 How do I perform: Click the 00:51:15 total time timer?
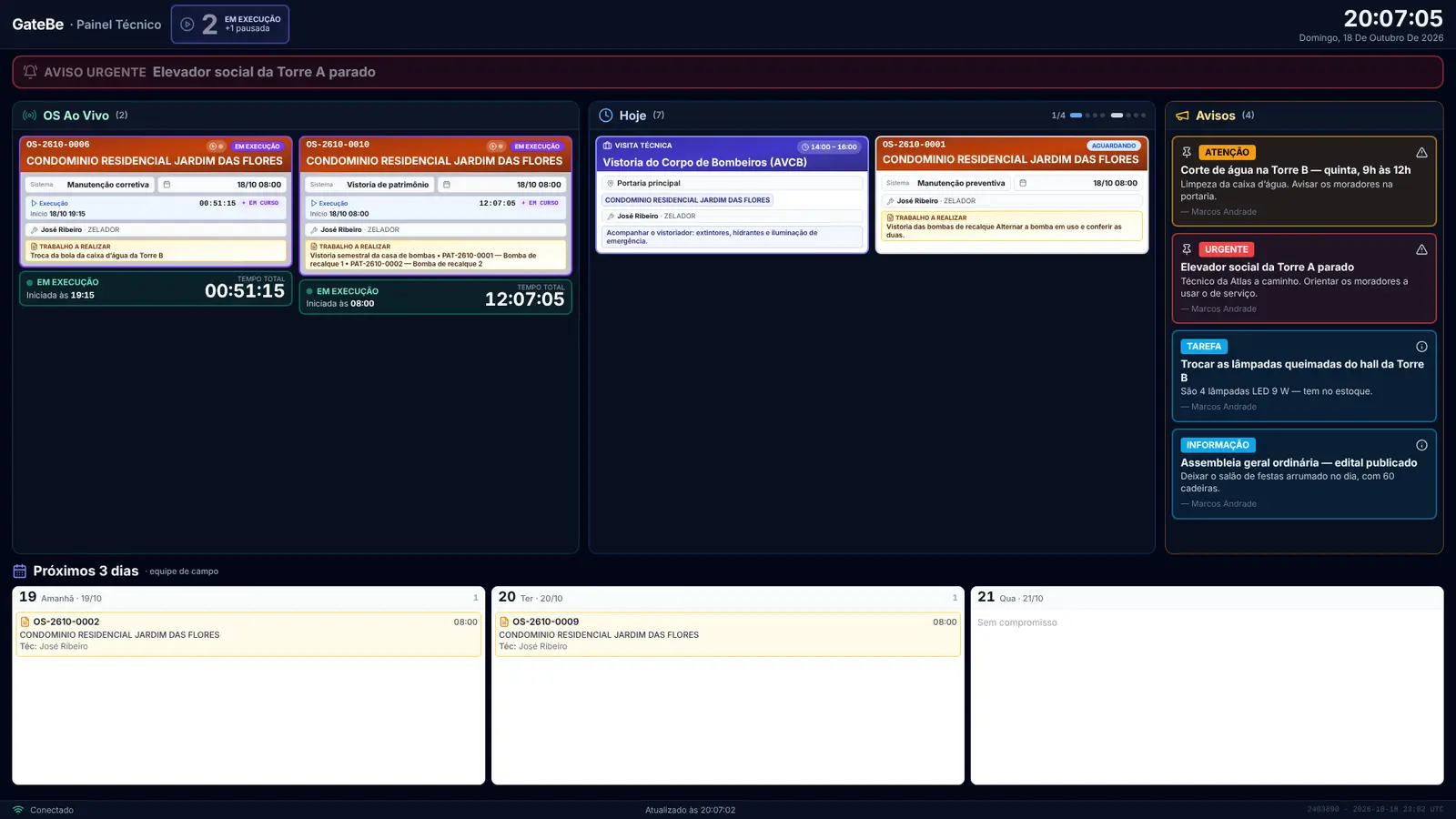pyautogui.click(x=245, y=291)
